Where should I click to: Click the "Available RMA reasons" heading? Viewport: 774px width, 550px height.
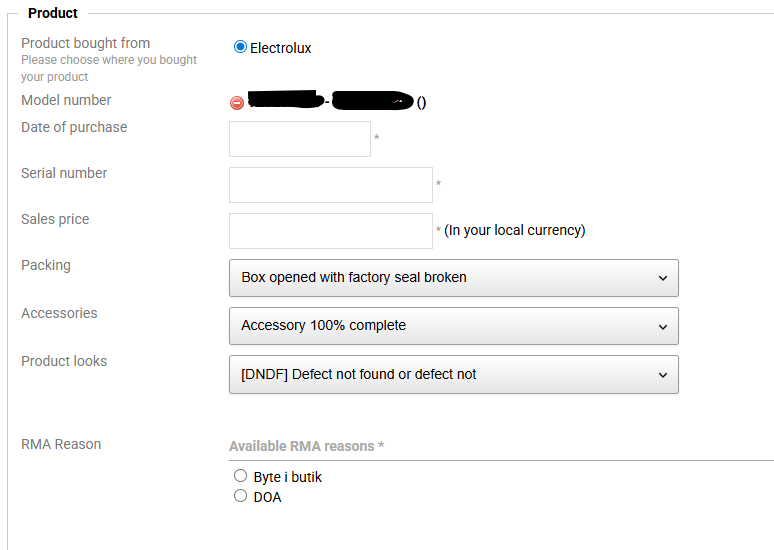tap(306, 446)
